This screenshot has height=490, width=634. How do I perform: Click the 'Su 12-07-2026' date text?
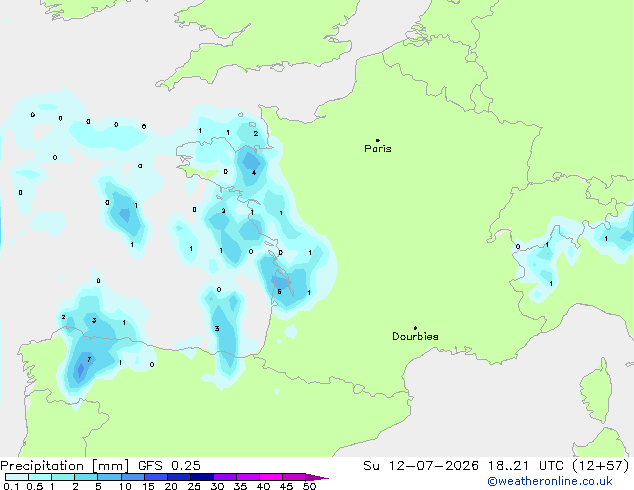coord(421,466)
